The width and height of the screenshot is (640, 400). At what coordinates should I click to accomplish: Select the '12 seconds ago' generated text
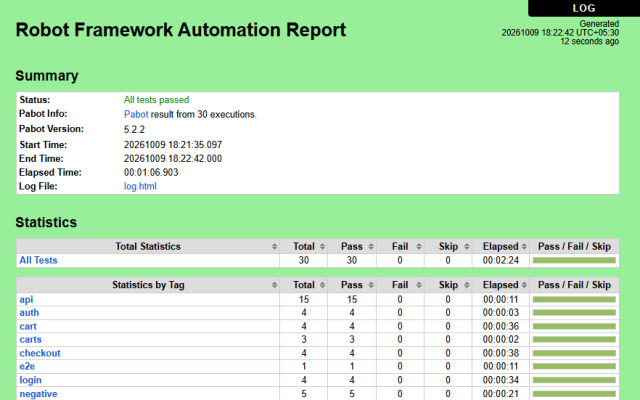point(589,41)
